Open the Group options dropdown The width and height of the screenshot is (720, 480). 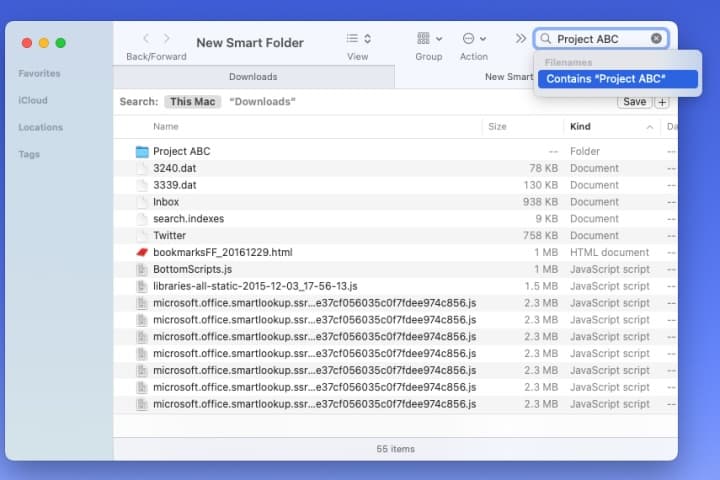(430, 39)
